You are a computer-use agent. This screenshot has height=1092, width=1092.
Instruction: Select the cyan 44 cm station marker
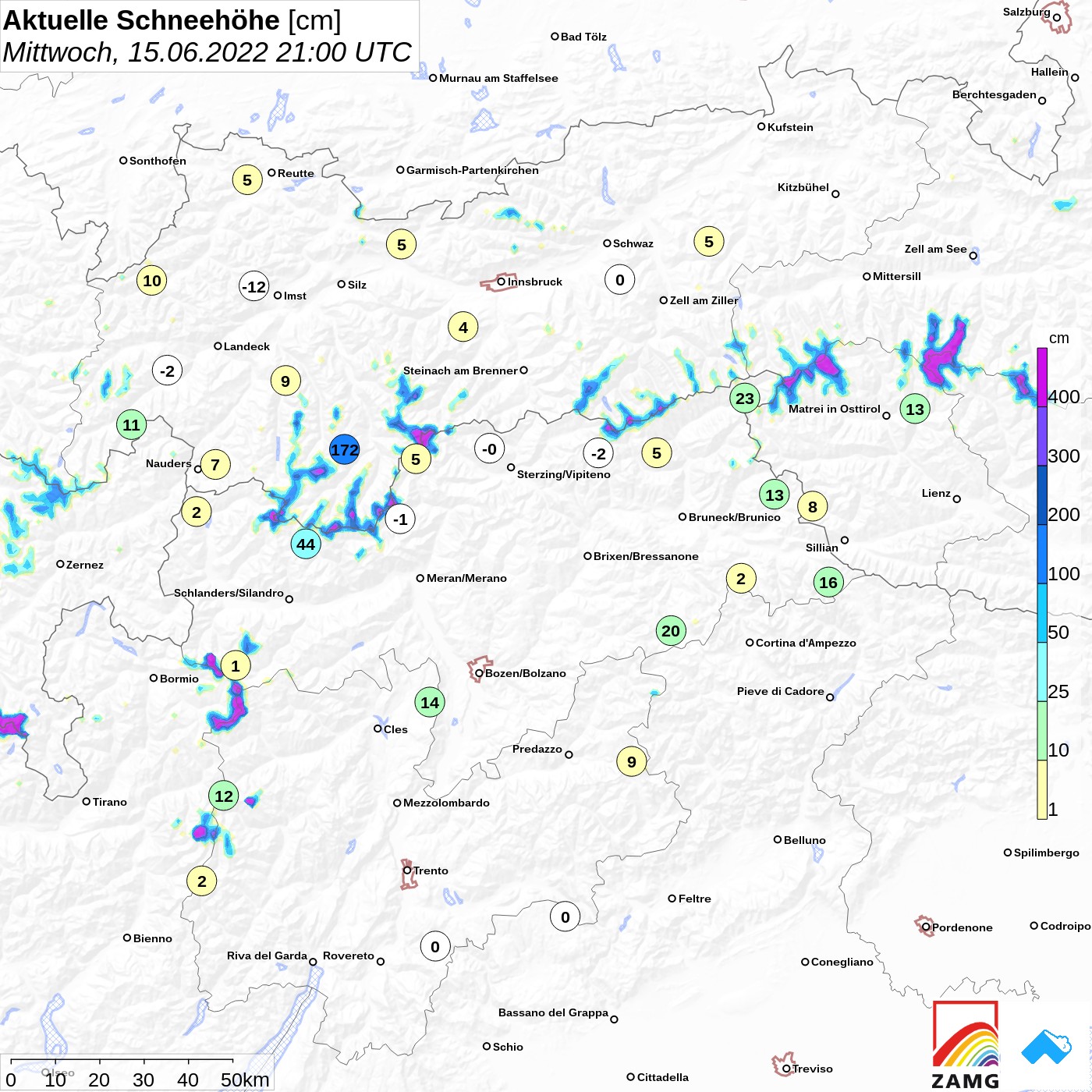(306, 544)
